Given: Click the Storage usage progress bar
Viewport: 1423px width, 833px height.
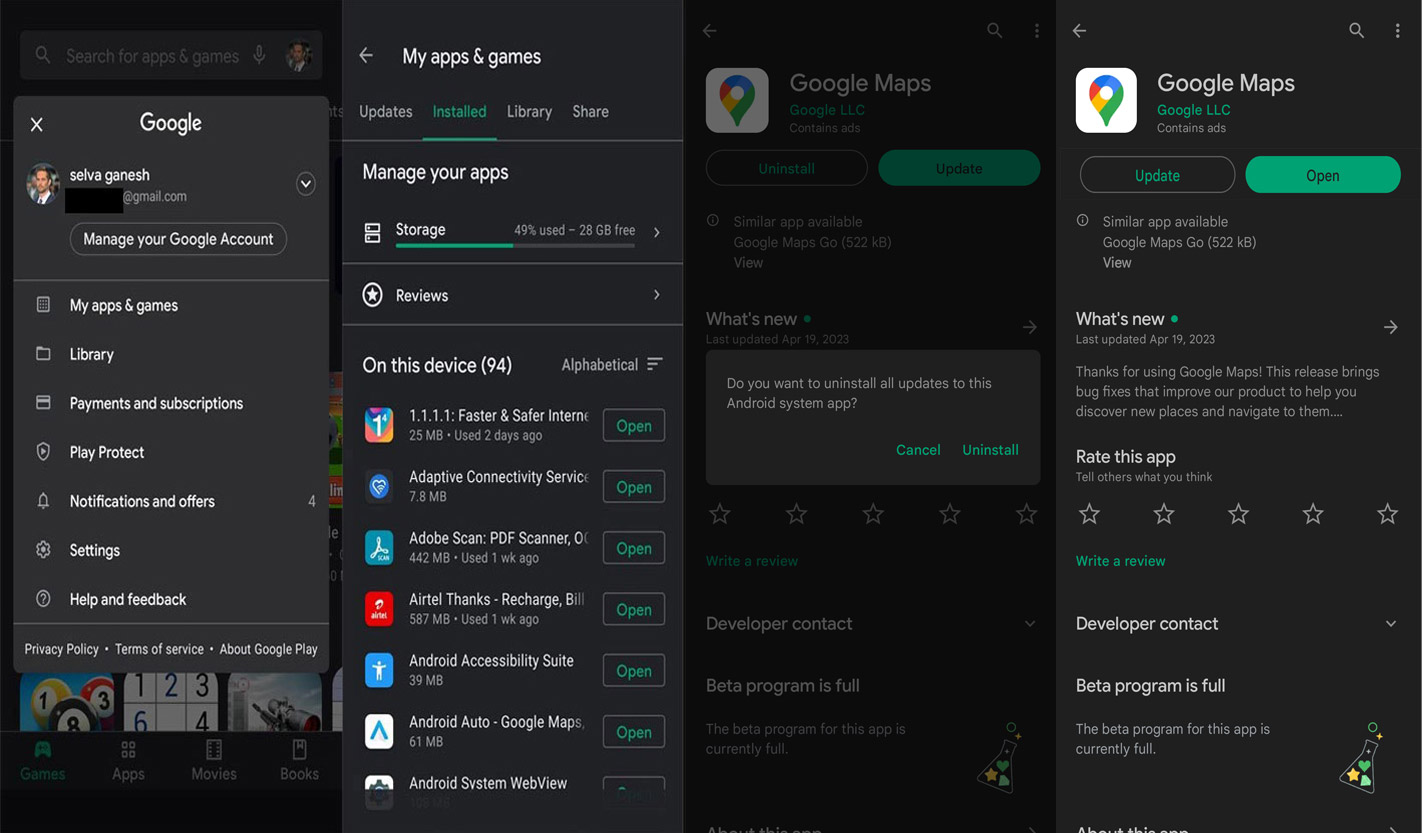Looking at the screenshot, I should [515, 245].
